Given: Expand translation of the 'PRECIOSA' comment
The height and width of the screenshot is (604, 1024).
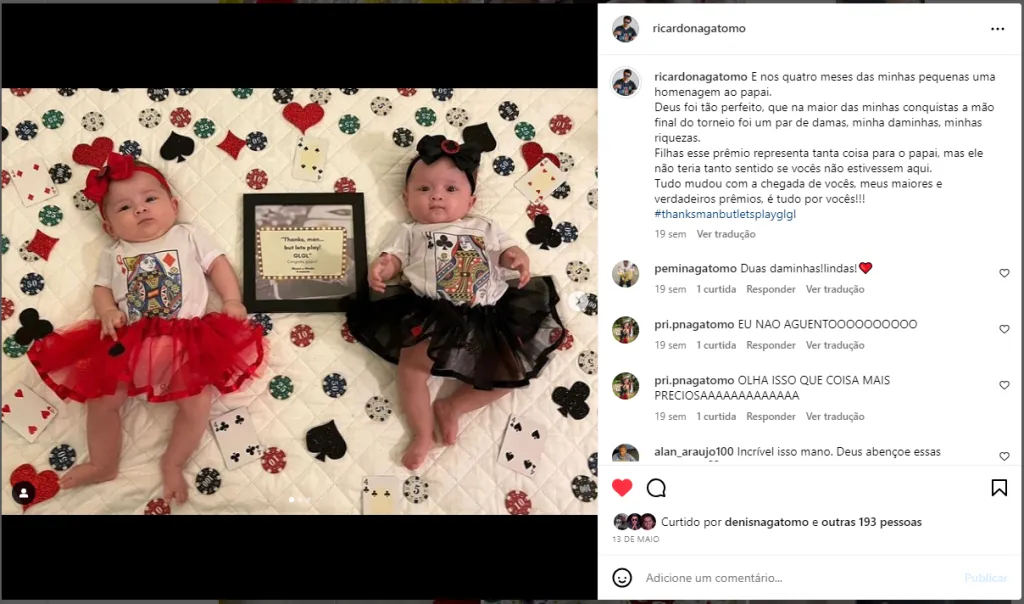Looking at the screenshot, I should click(835, 417).
